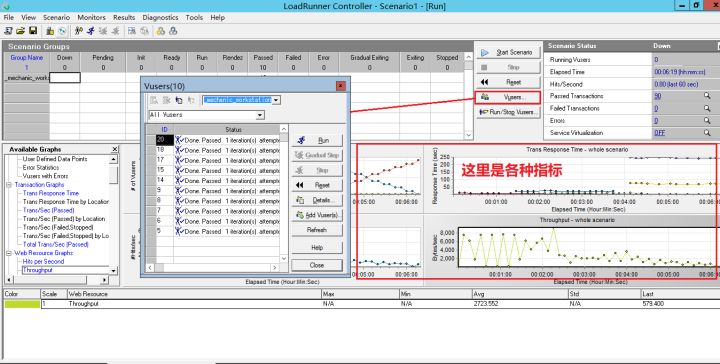Select Trans/Sec (Passed) in graph tree
This screenshot has width=720, height=364.
click(x=49, y=210)
